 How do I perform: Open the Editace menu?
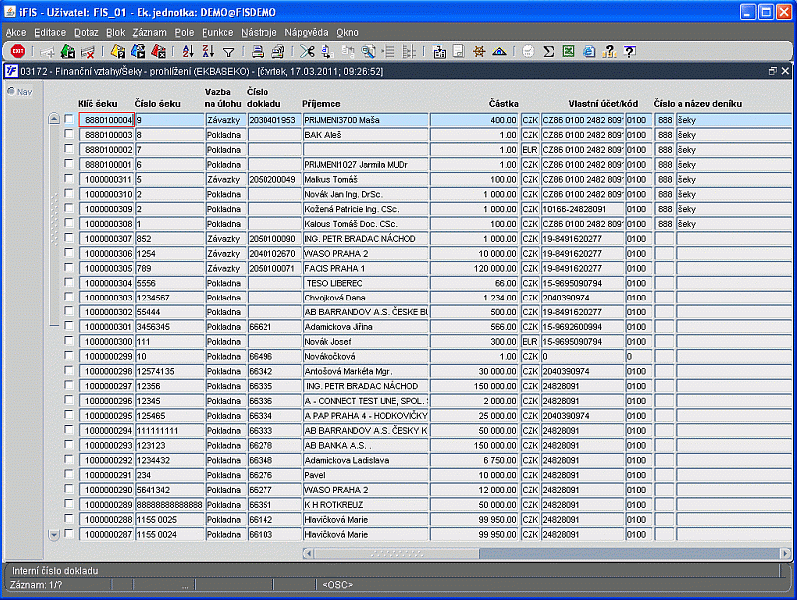pos(50,33)
